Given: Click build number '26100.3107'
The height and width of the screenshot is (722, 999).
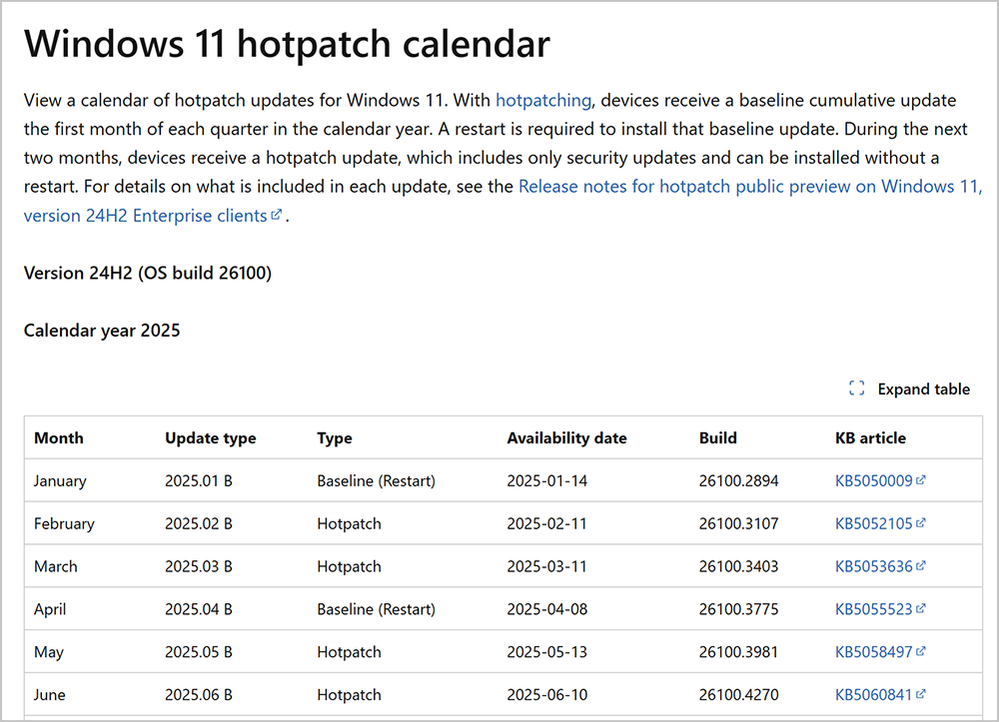Looking at the screenshot, I should point(738,524).
